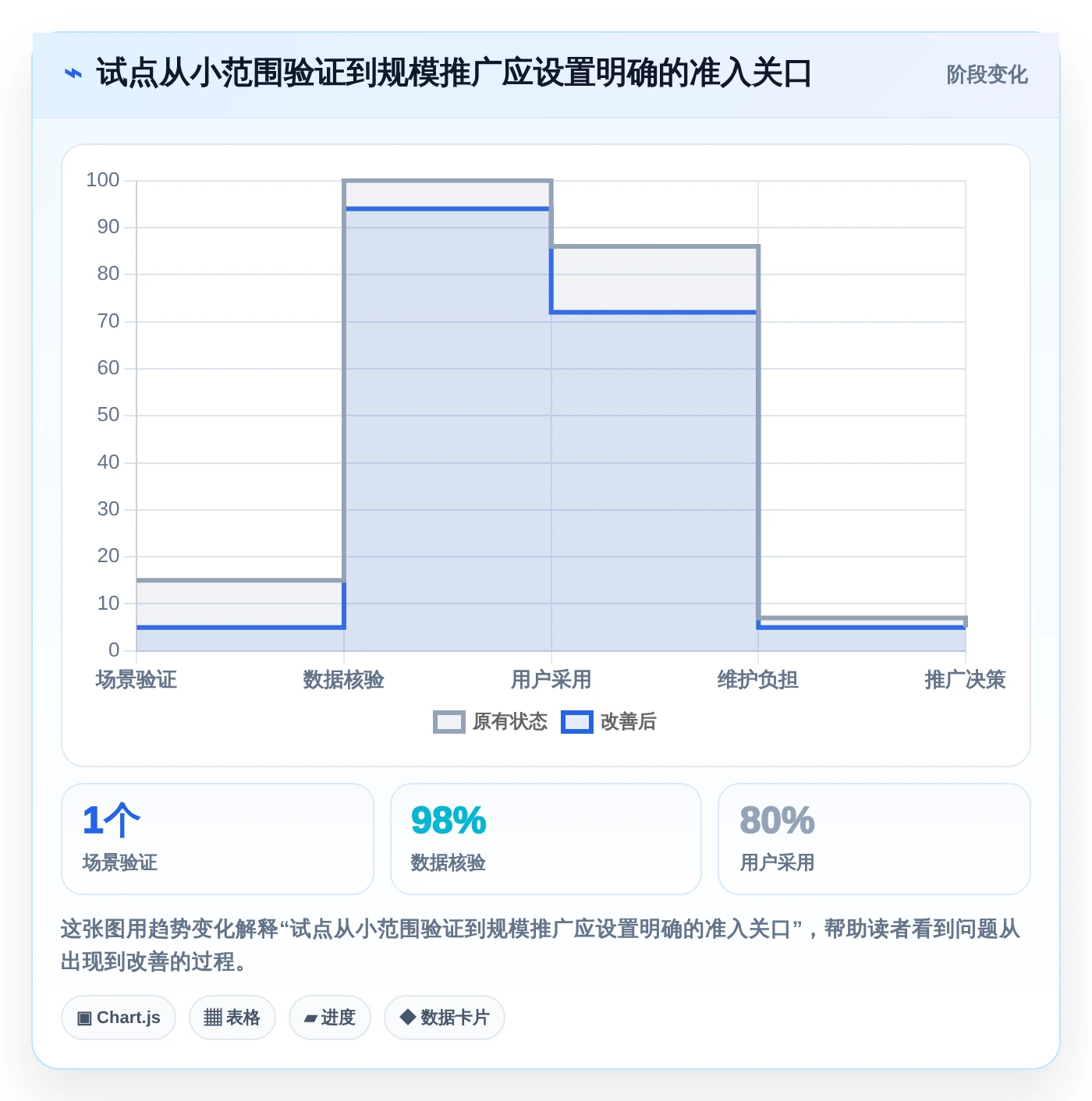
Task: Click the chart title 试点从小范围验证到规模推广
Action: point(453,73)
